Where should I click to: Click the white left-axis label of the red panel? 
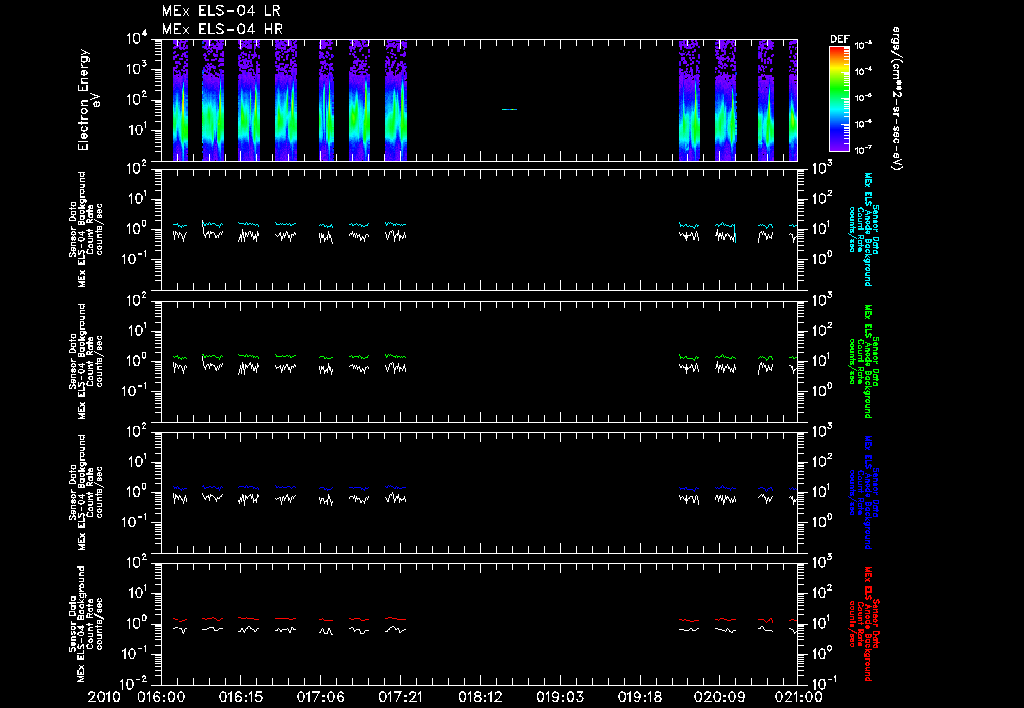86,624
